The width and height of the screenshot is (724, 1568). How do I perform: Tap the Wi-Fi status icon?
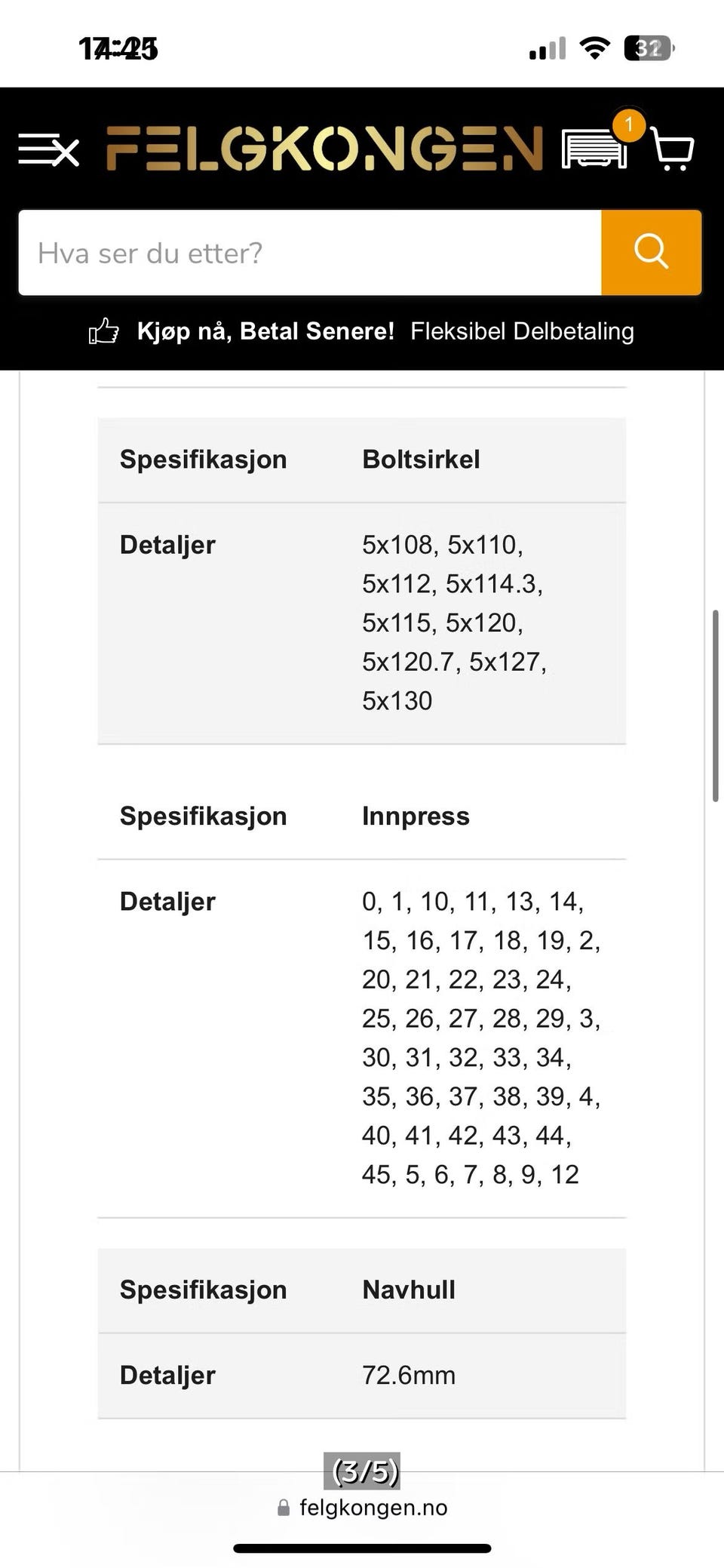(x=594, y=48)
